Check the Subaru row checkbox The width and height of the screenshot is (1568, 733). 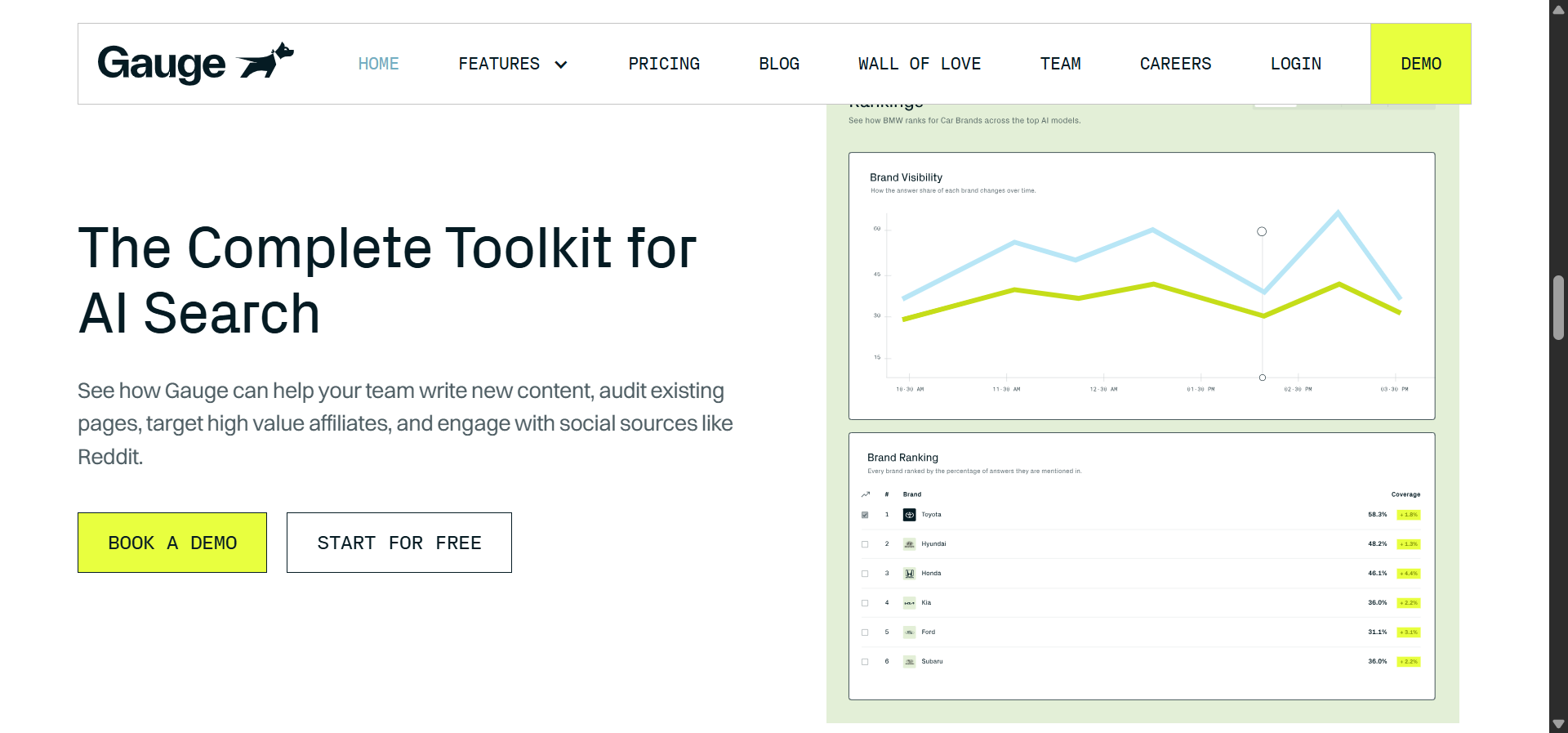coord(865,662)
